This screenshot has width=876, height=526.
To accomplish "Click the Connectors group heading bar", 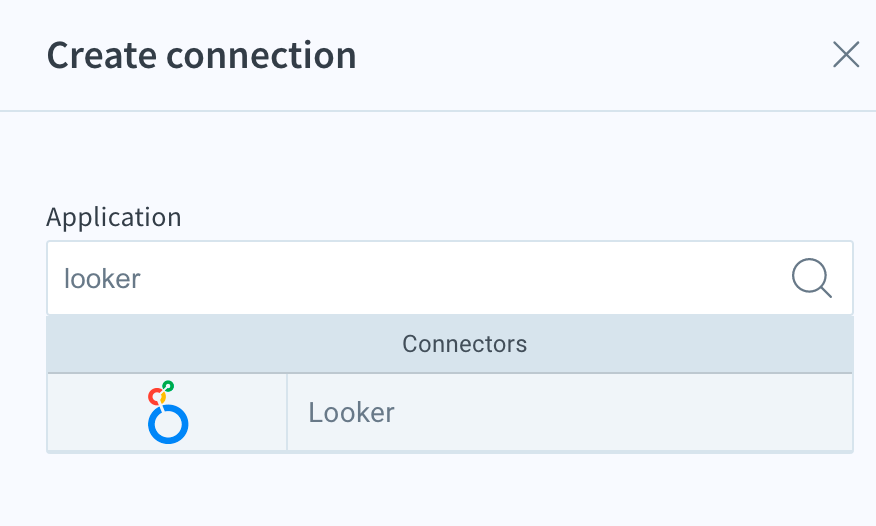I will click(x=450, y=344).
